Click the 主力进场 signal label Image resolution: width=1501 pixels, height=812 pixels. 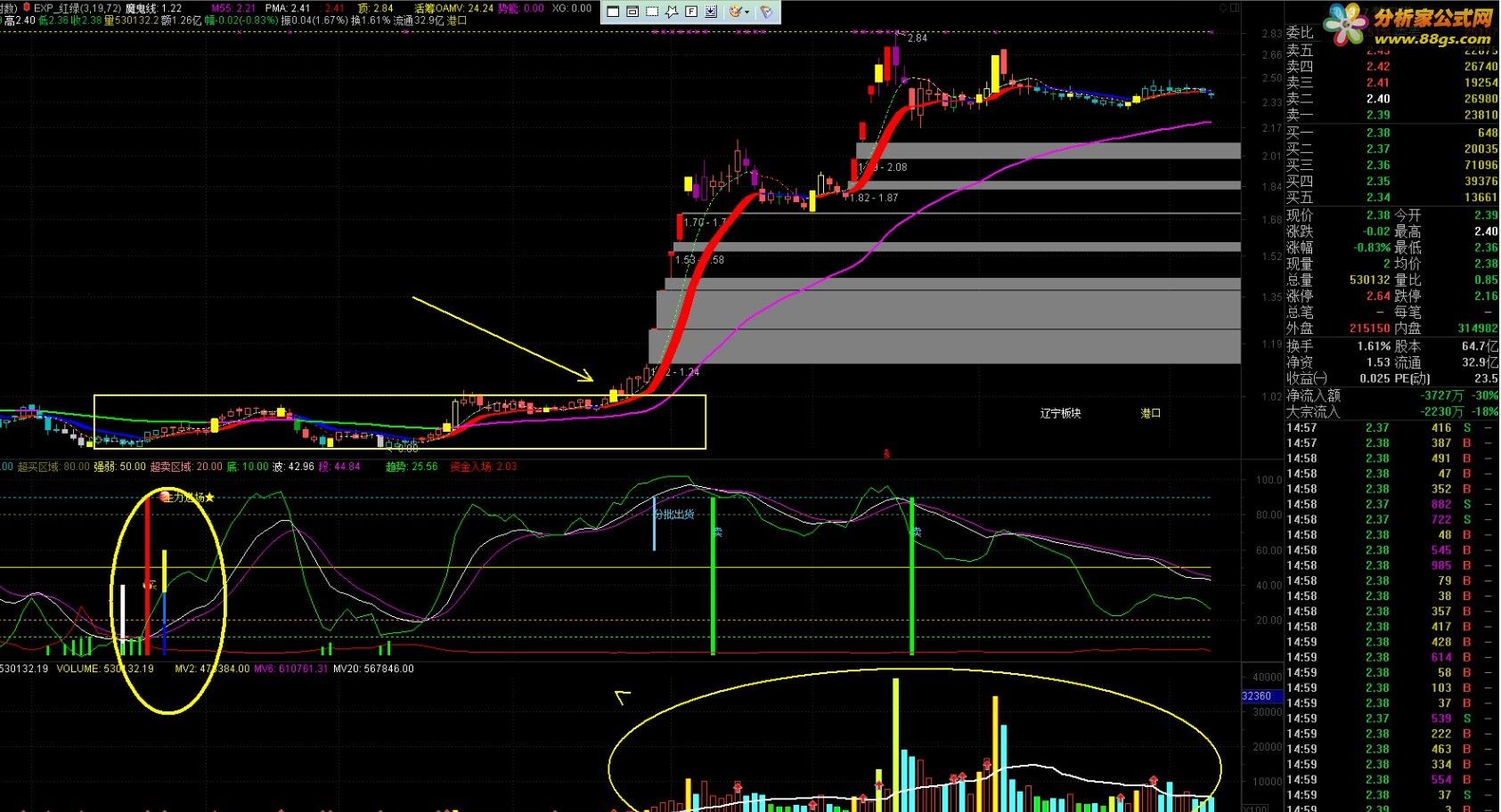tap(187, 498)
